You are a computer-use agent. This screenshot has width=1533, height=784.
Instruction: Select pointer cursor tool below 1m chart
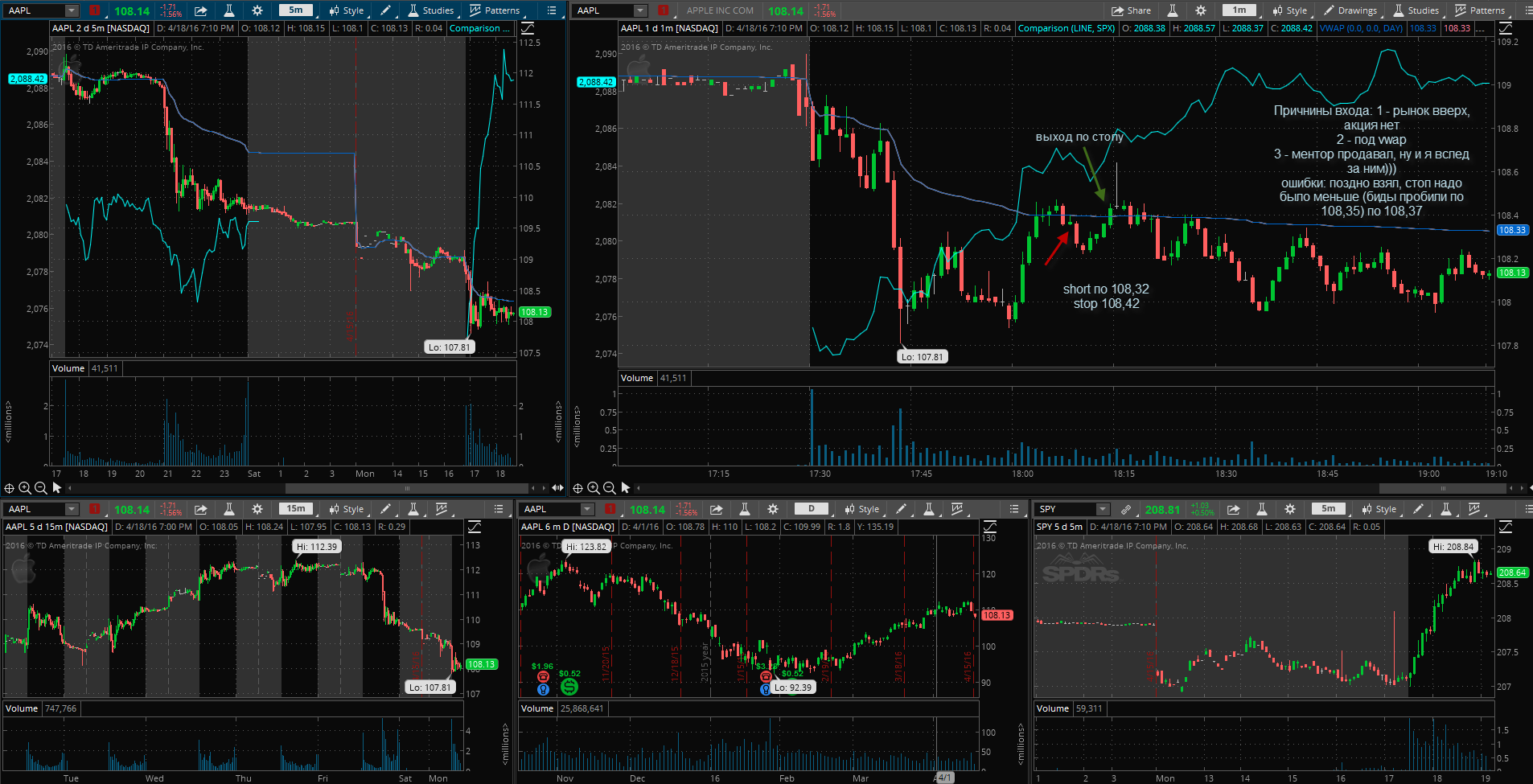coord(626,488)
